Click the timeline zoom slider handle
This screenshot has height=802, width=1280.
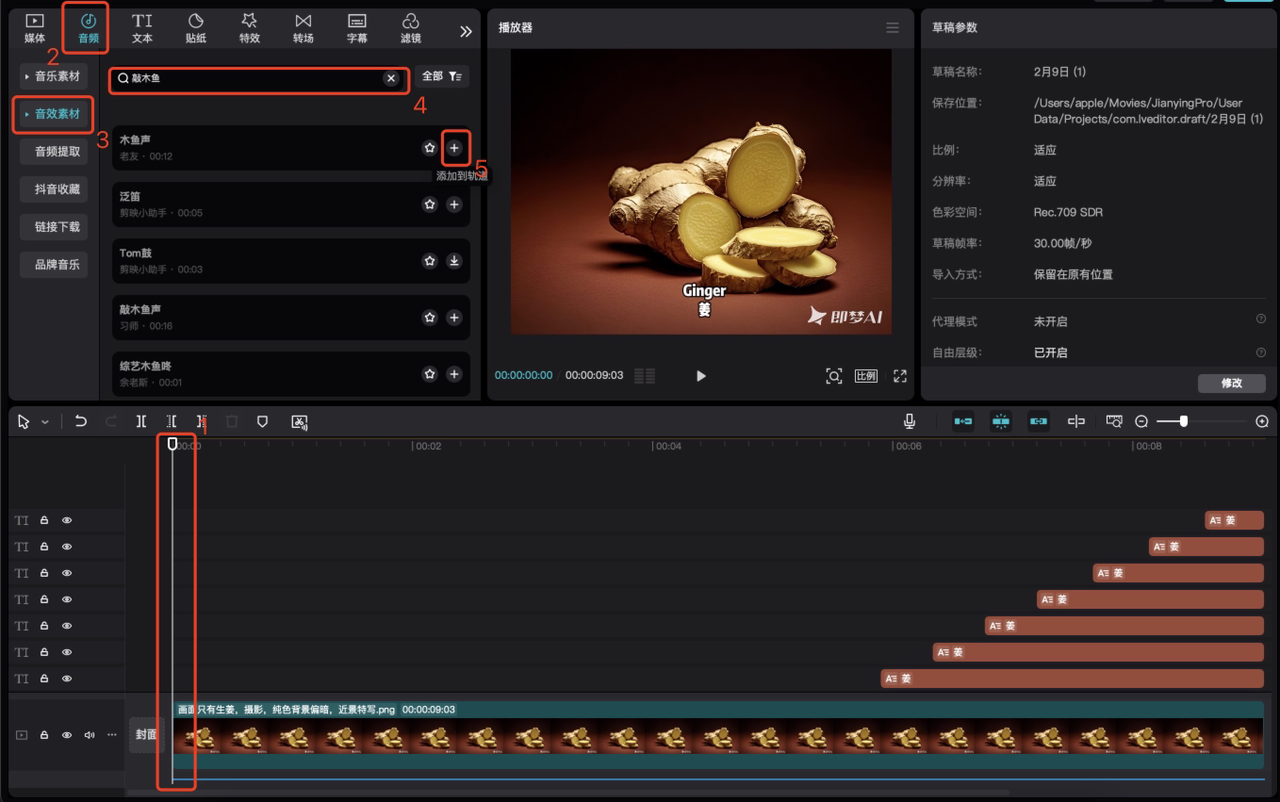coord(1183,422)
